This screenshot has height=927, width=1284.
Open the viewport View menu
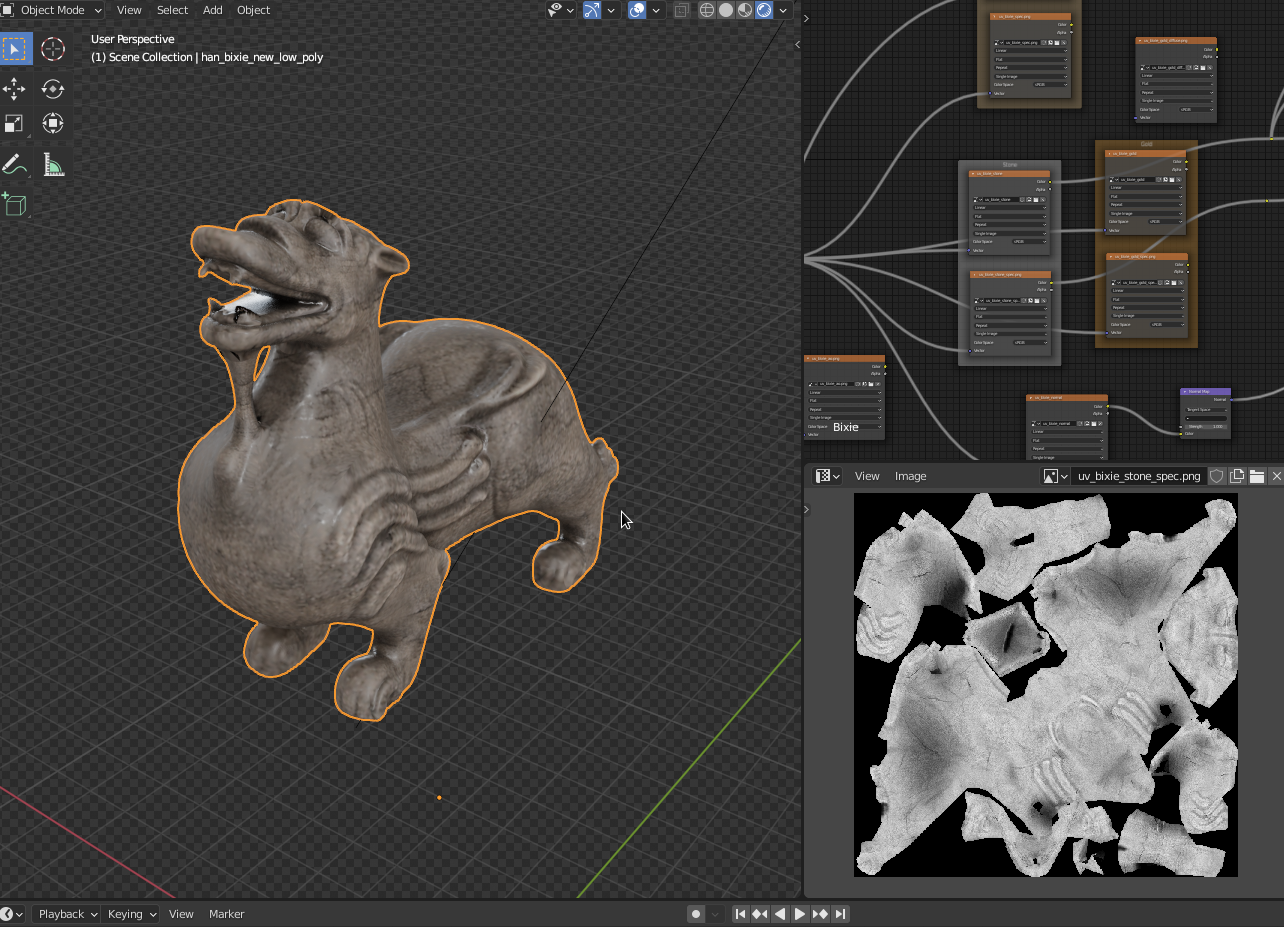[x=129, y=10]
